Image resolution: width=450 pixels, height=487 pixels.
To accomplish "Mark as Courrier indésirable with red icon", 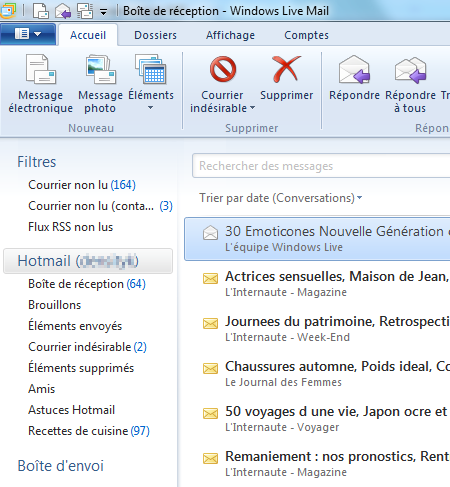I will coord(223,69).
